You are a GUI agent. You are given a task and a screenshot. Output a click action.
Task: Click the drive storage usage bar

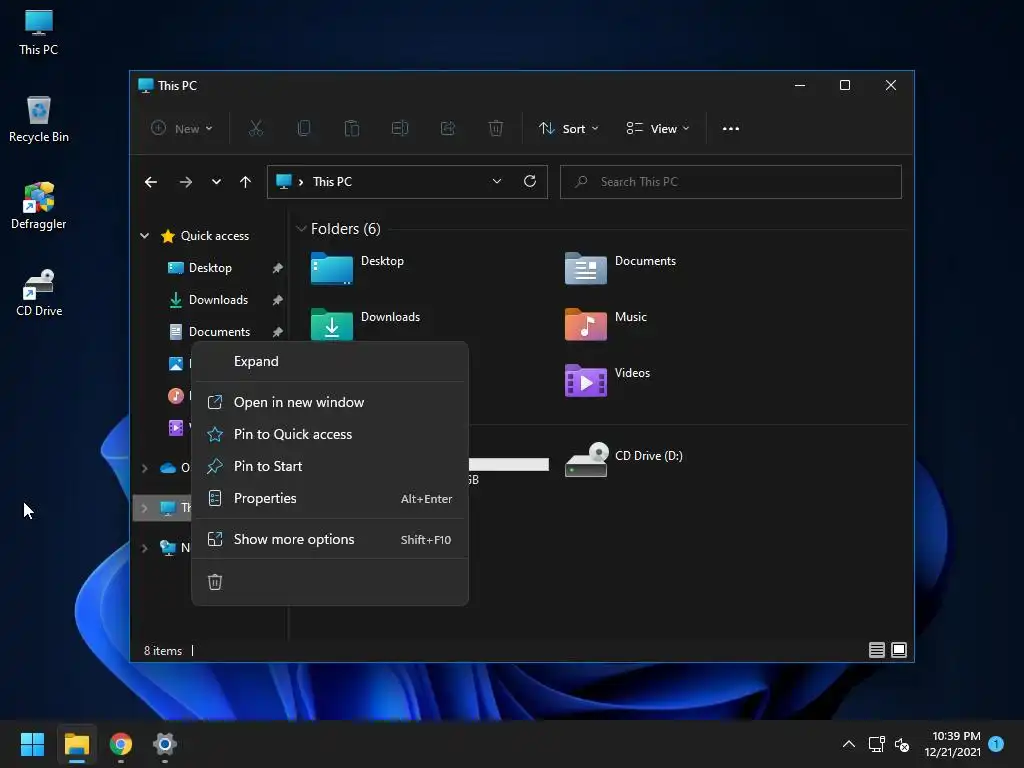point(509,464)
